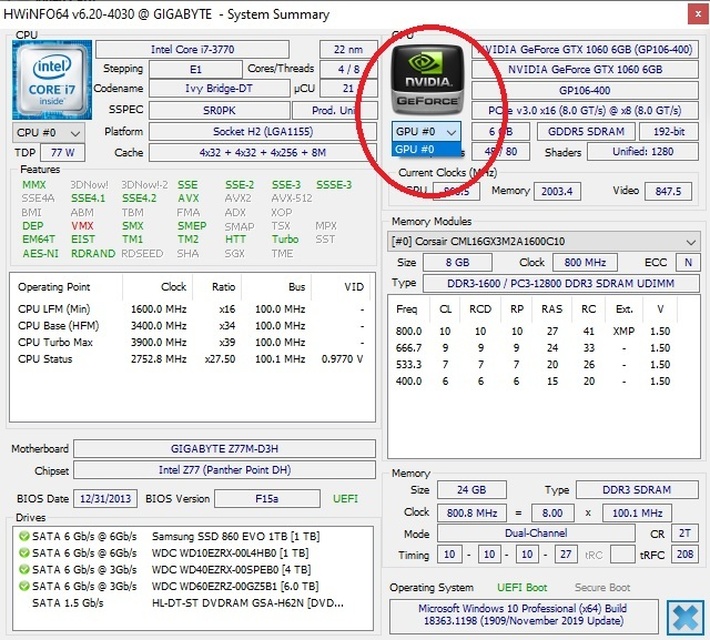Click the cache 4x32 + 4x32 + 4x256 + 8M field
Viewport: 710px width, 640px height.
(x=263, y=153)
